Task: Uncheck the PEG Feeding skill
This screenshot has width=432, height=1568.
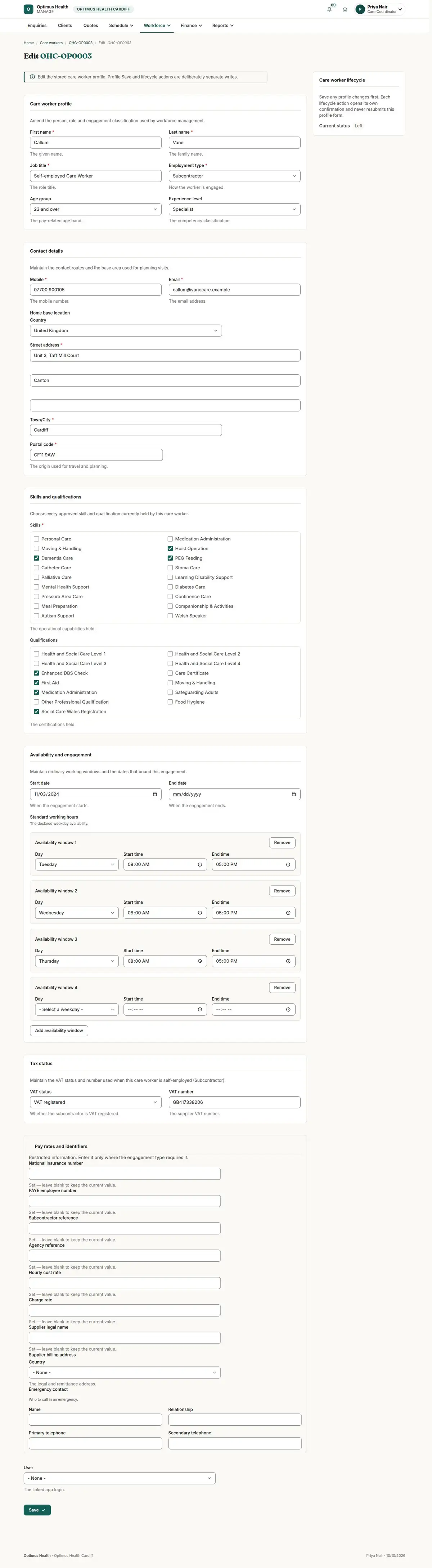Action: point(170,558)
